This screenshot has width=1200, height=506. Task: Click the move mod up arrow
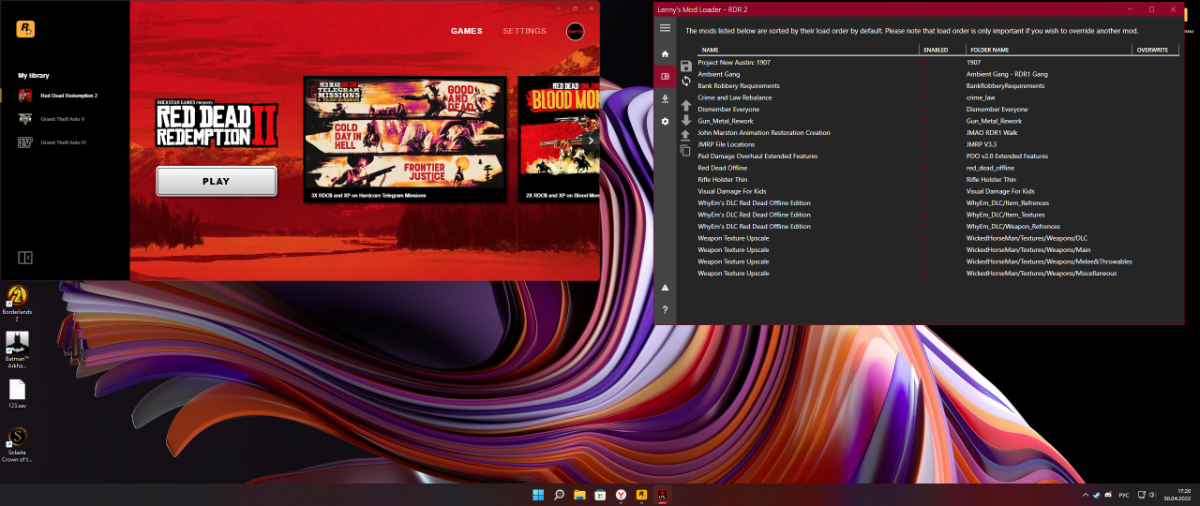(686, 105)
